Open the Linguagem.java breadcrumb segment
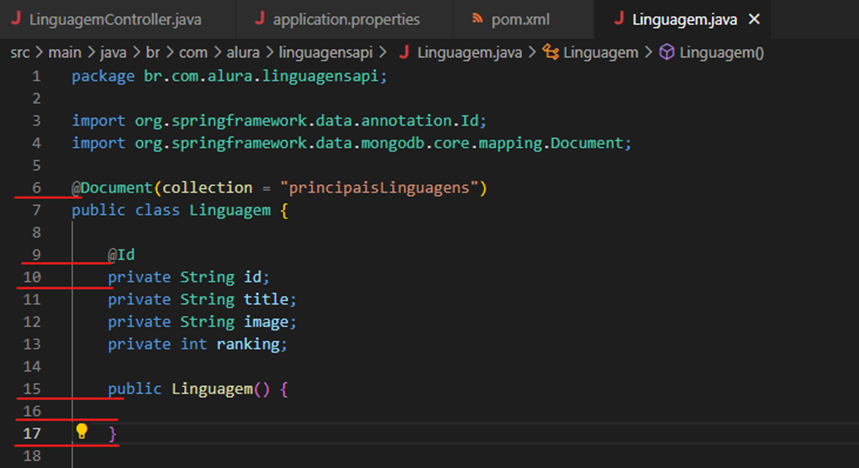Screen dimensions: 859x468 tap(469, 53)
